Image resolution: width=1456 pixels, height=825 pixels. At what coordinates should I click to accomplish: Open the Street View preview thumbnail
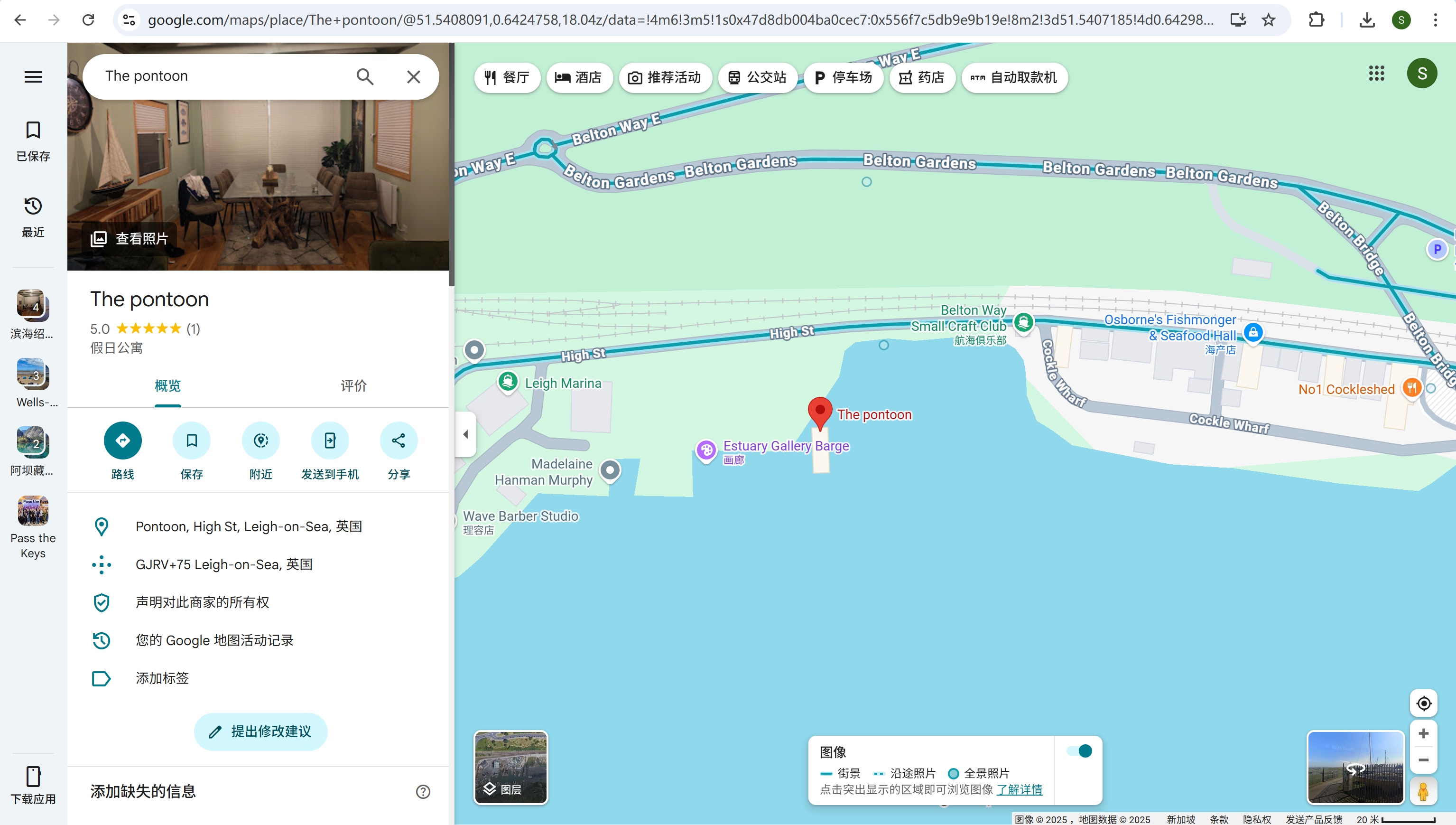tap(1355, 767)
